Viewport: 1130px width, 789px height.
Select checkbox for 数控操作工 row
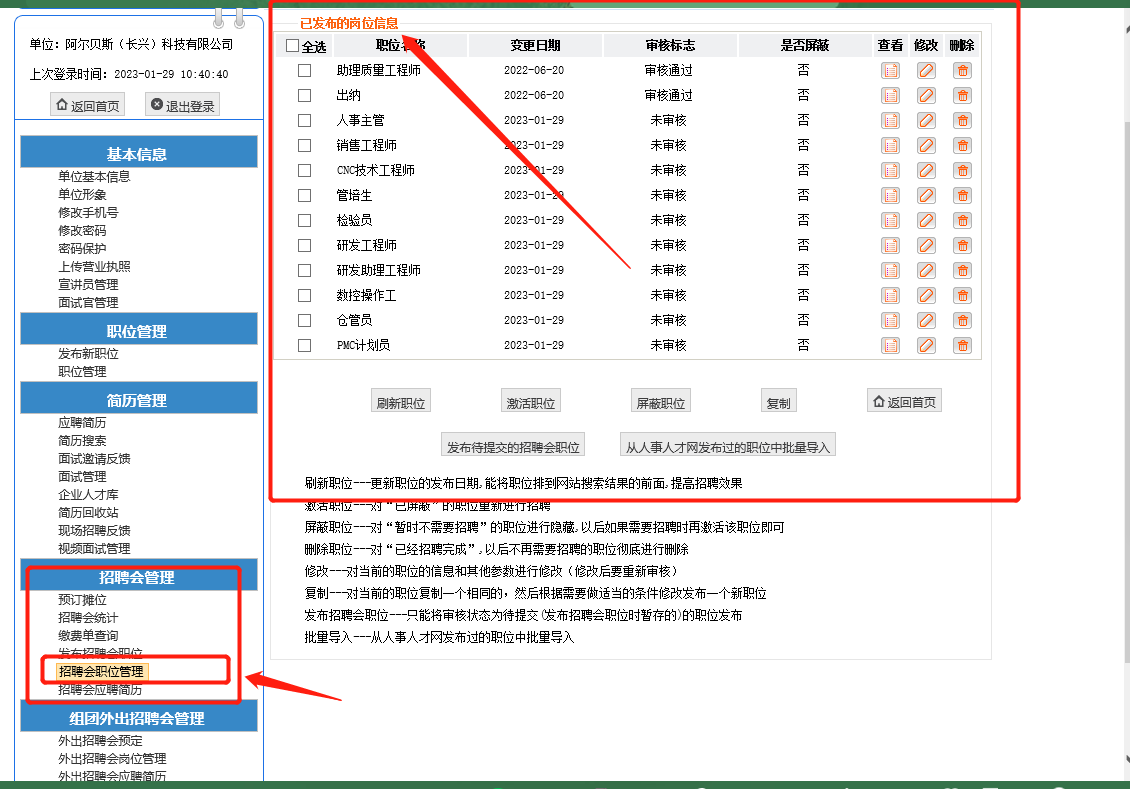(305, 295)
